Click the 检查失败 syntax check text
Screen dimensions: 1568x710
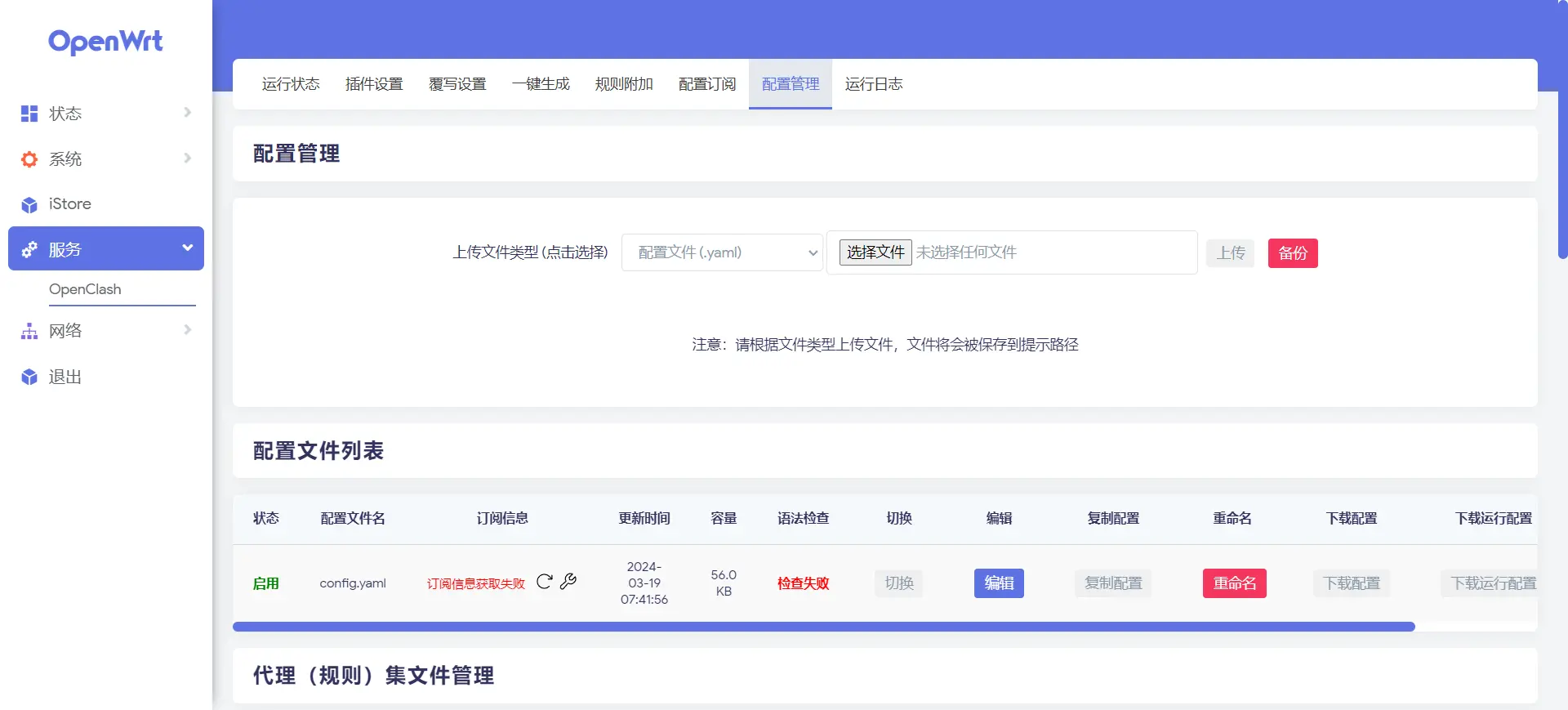click(x=804, y=583)
